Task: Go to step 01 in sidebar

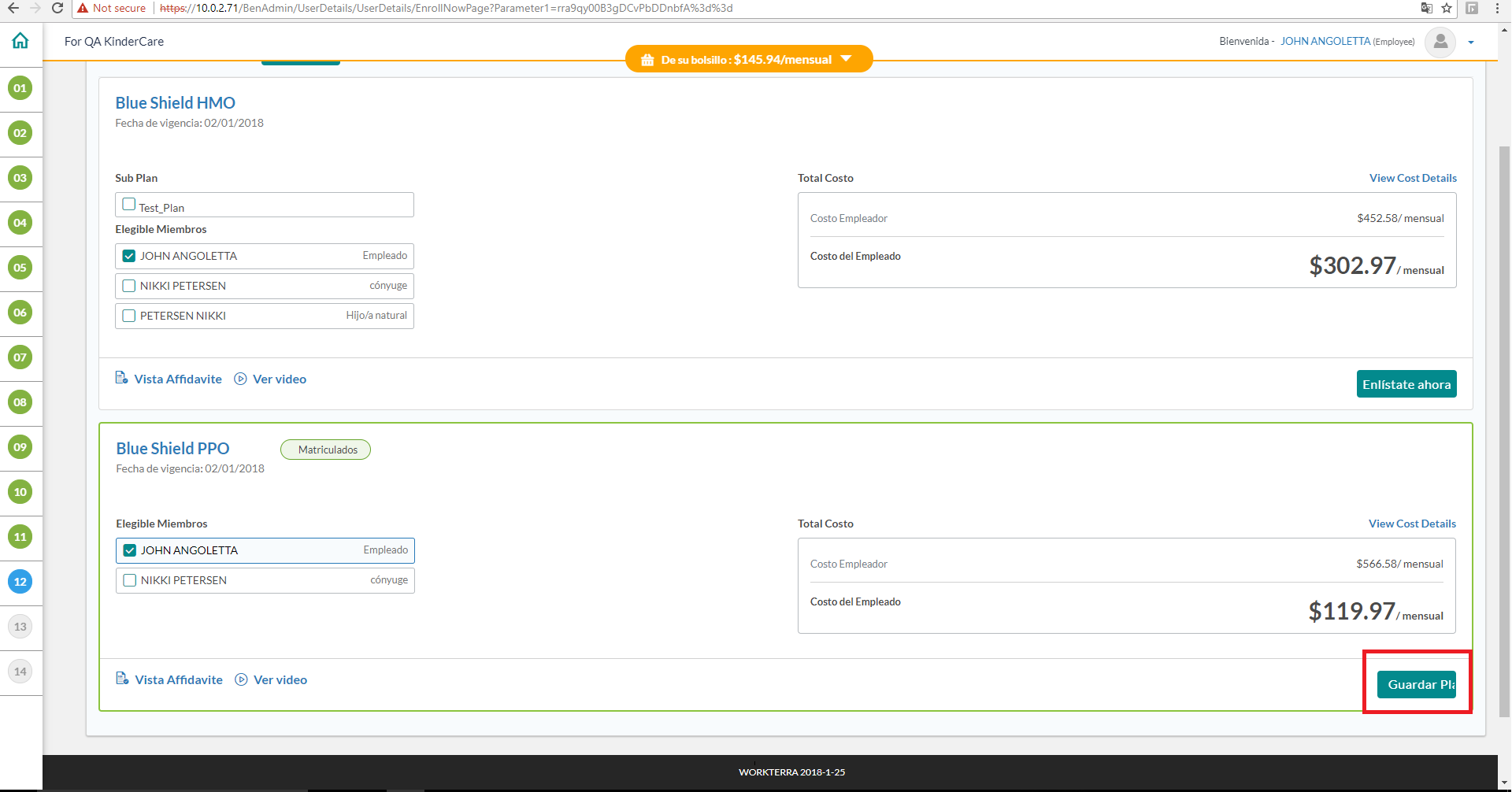Action: click(x=20, y=88)
